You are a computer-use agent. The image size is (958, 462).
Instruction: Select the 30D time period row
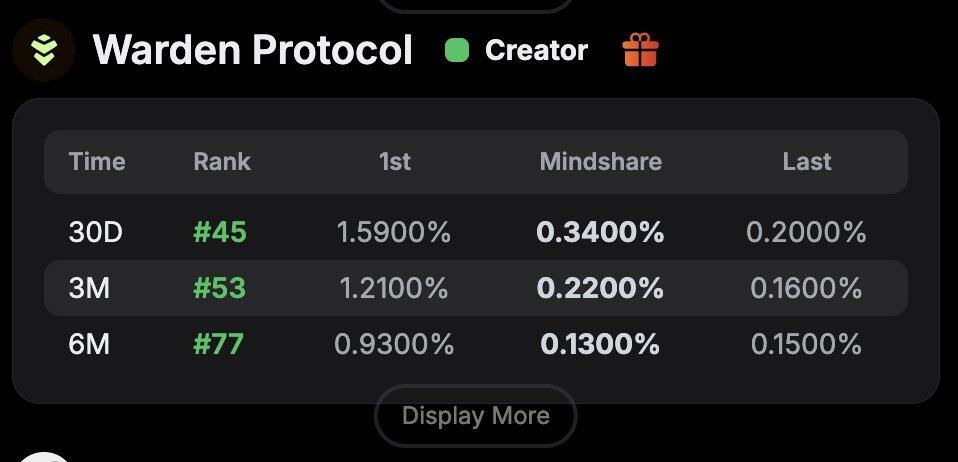95,233
